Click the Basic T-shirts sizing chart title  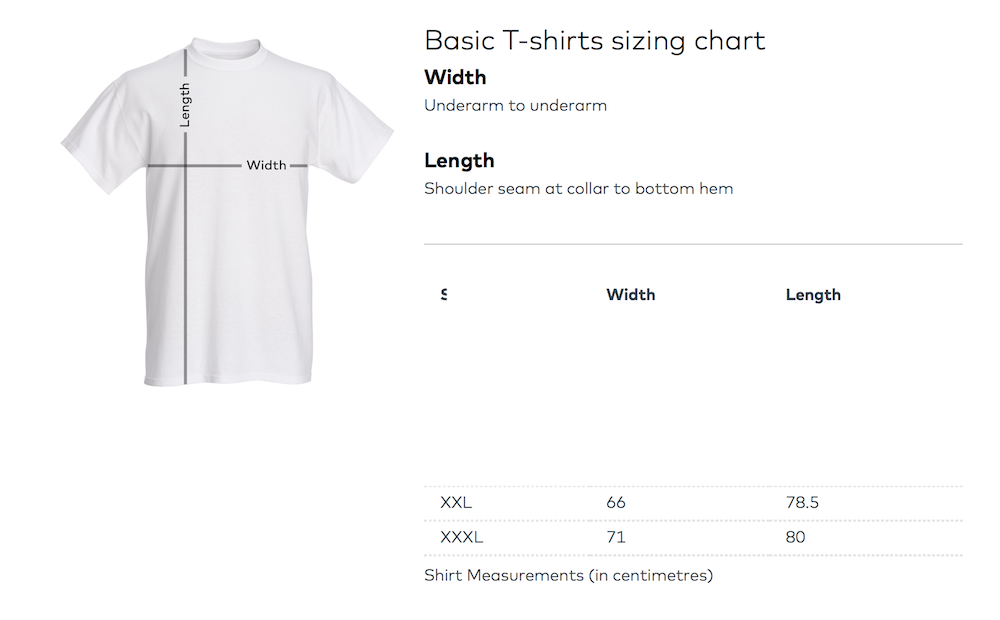click(594, 40)
